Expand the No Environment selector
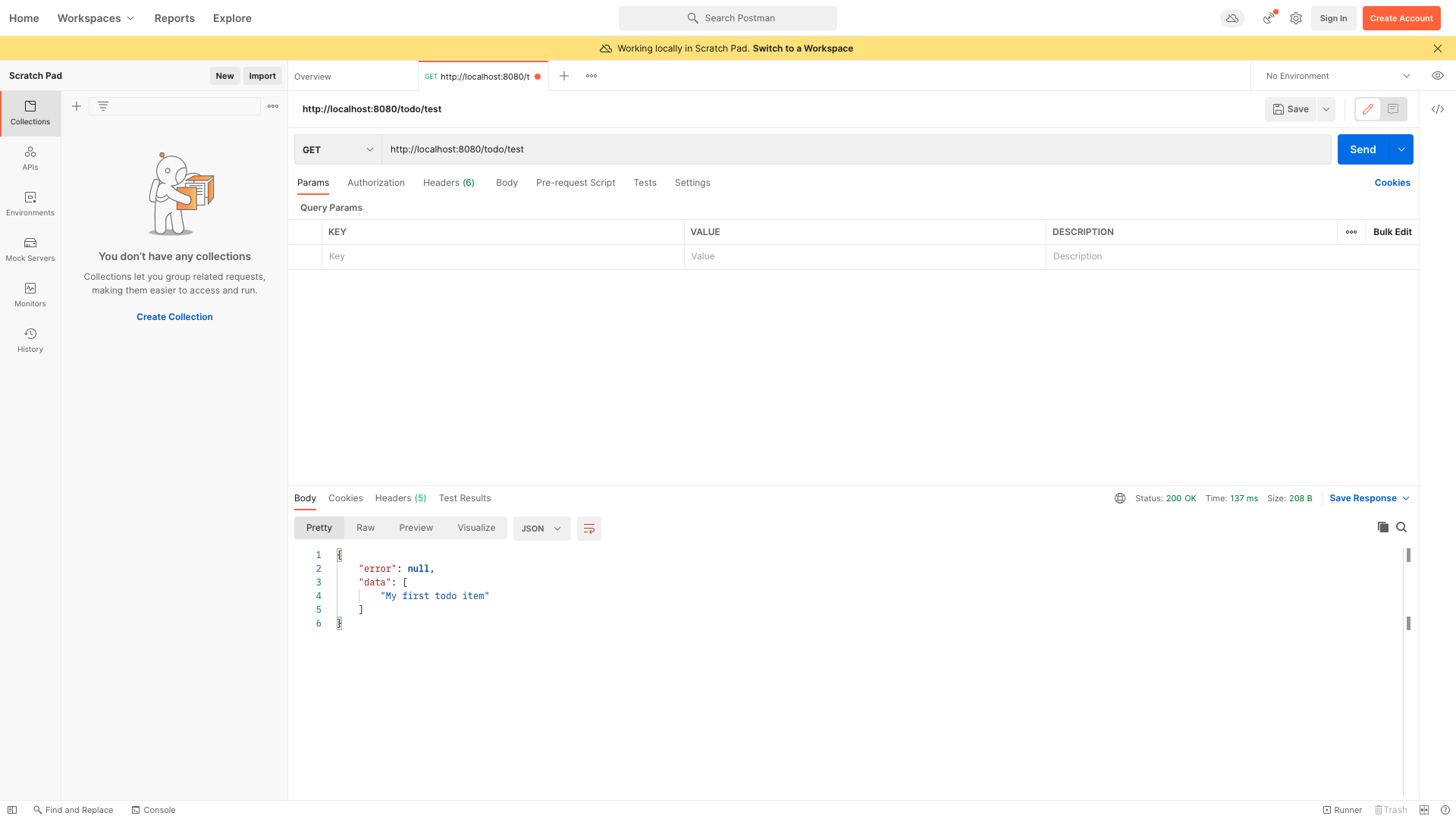1456x819 pixels. click(1338, 76)
